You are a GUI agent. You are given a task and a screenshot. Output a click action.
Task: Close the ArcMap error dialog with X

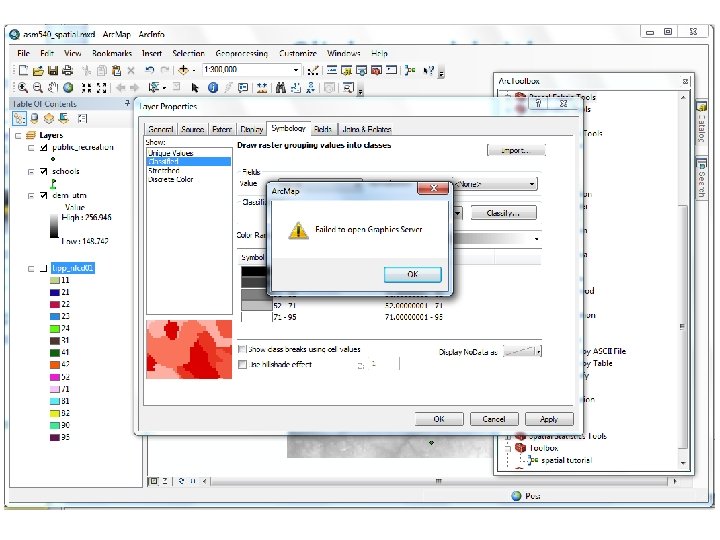pyautogui.click(x=433, y=188)
